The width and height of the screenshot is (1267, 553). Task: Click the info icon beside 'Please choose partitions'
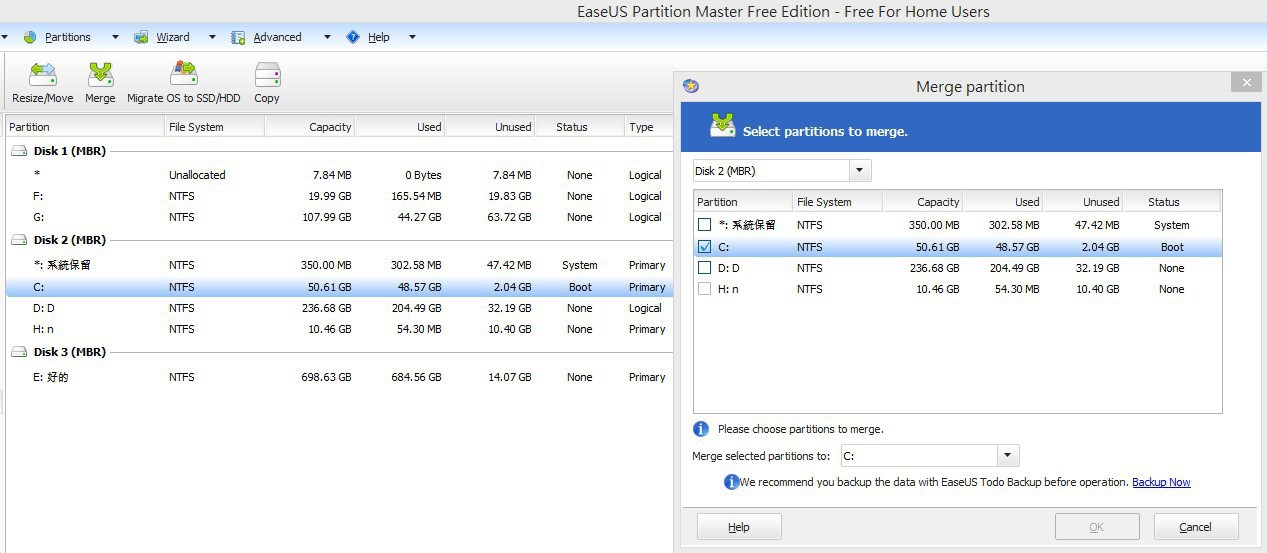tap(701, 429)
